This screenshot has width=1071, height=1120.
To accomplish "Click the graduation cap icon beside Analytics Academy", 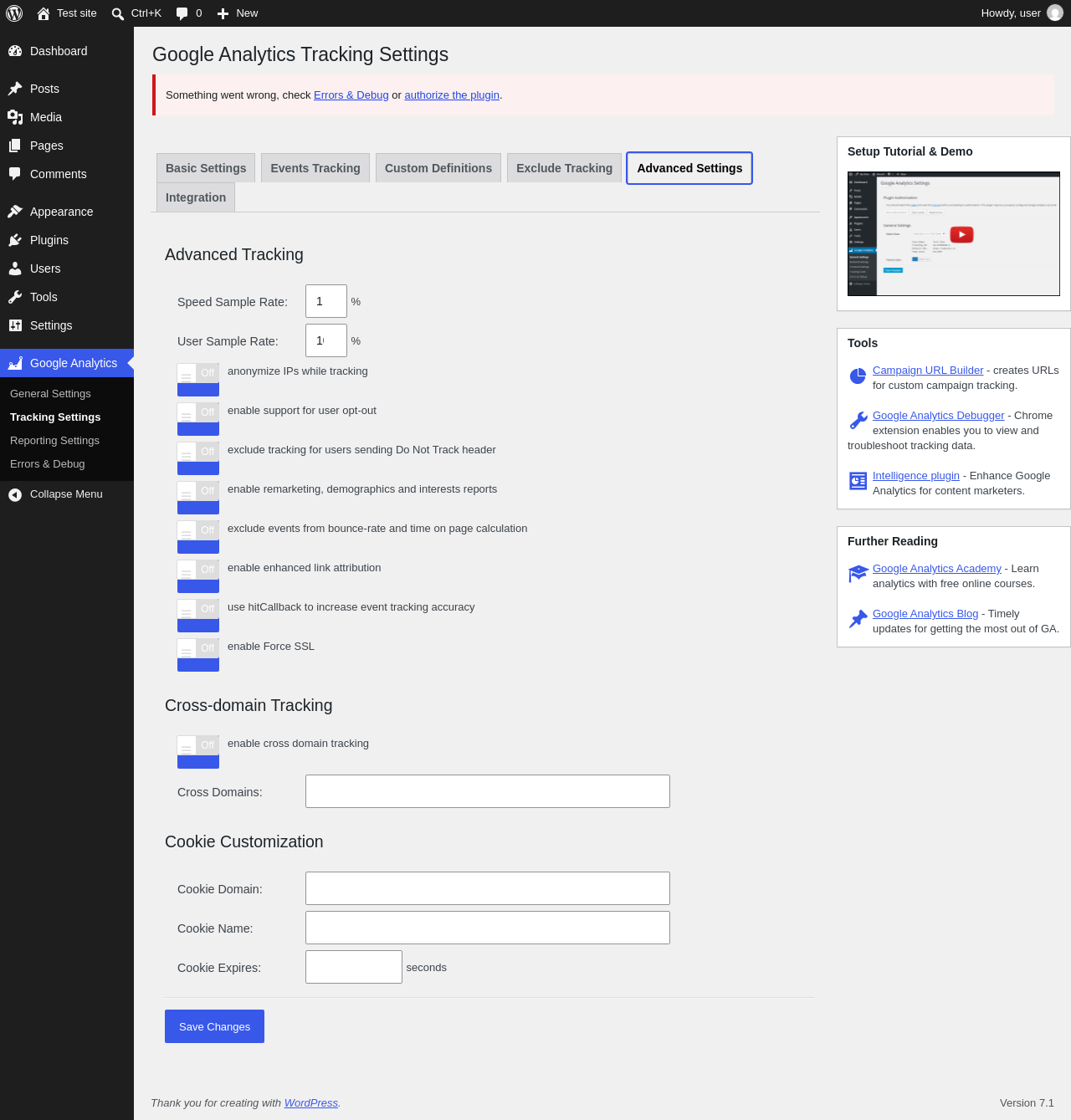I will 858,574.
